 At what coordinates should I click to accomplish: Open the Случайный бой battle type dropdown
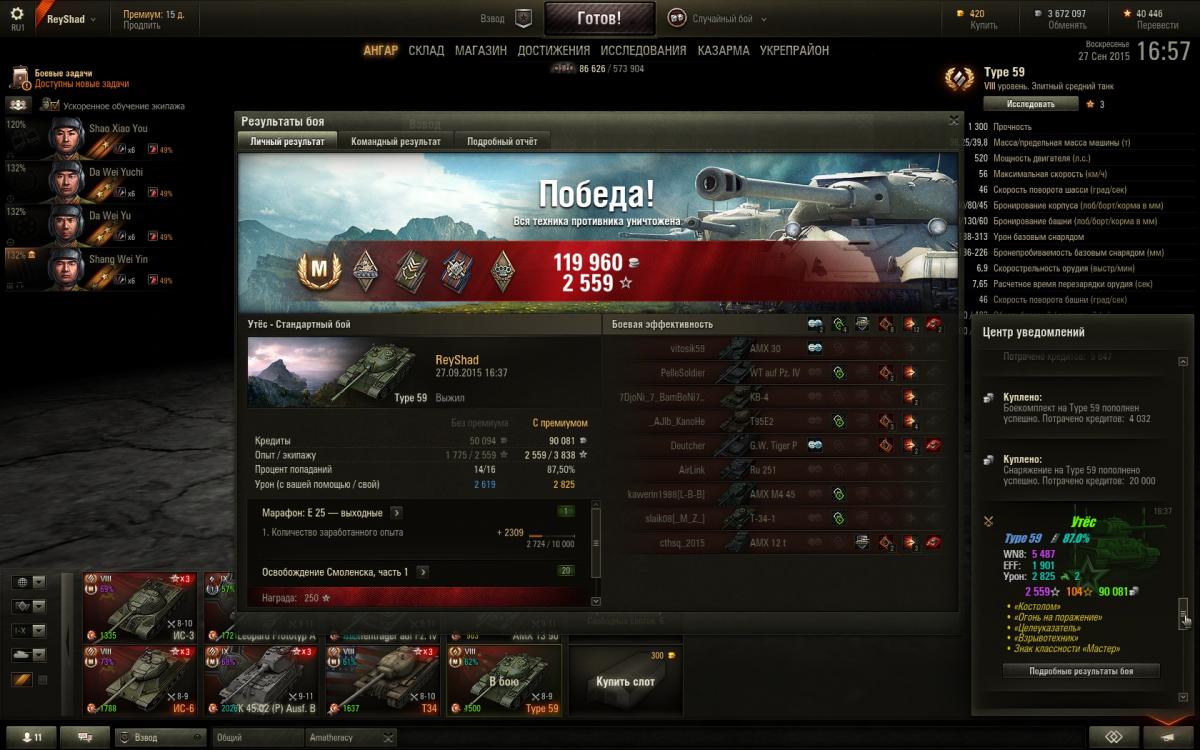coord(712,18)
